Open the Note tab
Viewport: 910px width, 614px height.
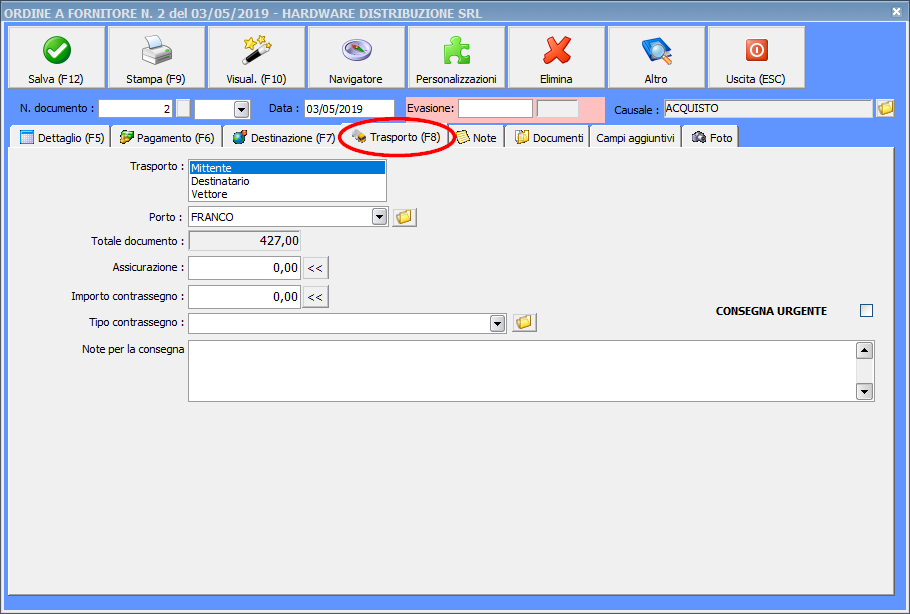click(476, 138)
